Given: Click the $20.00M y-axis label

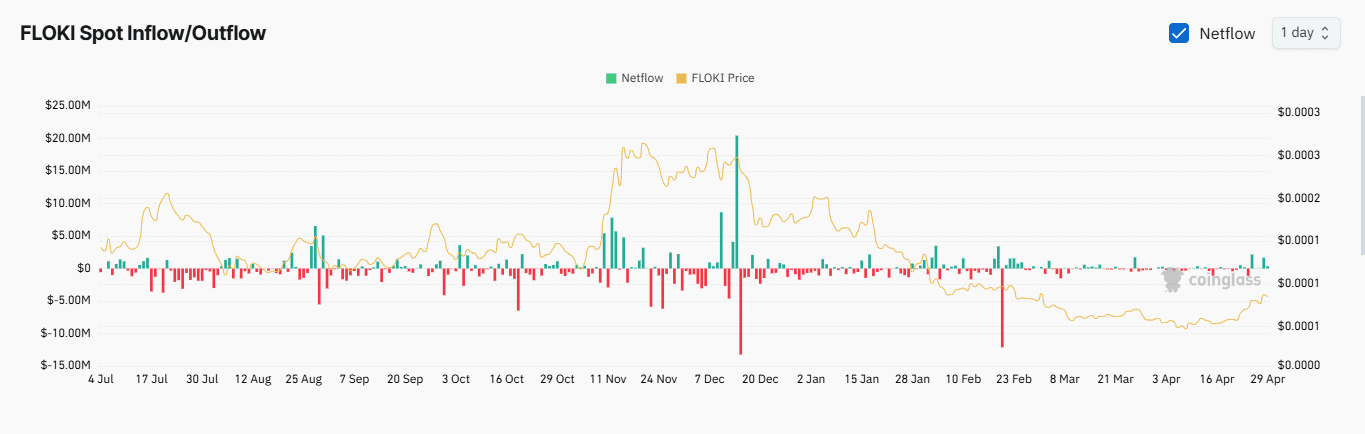Looking at the screenshot, I should point(67,138).
